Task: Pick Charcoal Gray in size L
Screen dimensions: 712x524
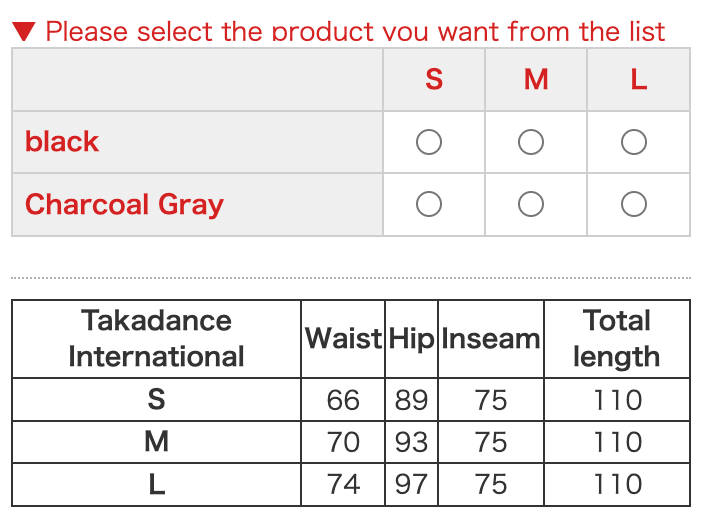Action: 633,205
